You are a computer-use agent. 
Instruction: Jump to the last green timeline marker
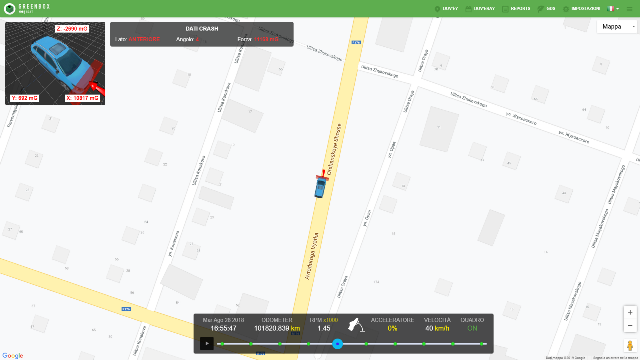click(x=482, y=344)
